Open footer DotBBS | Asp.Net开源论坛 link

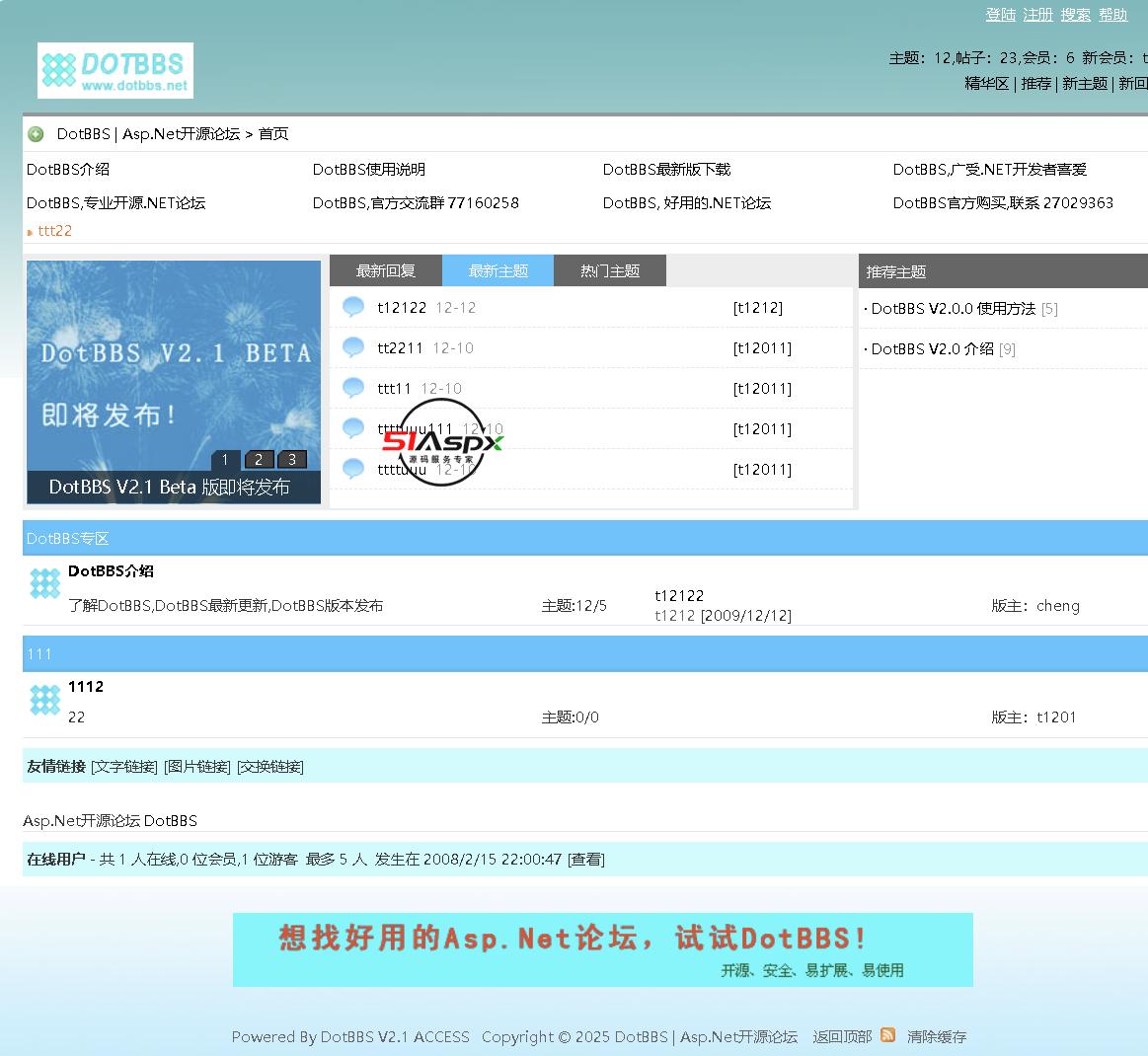click(706, 1036)
